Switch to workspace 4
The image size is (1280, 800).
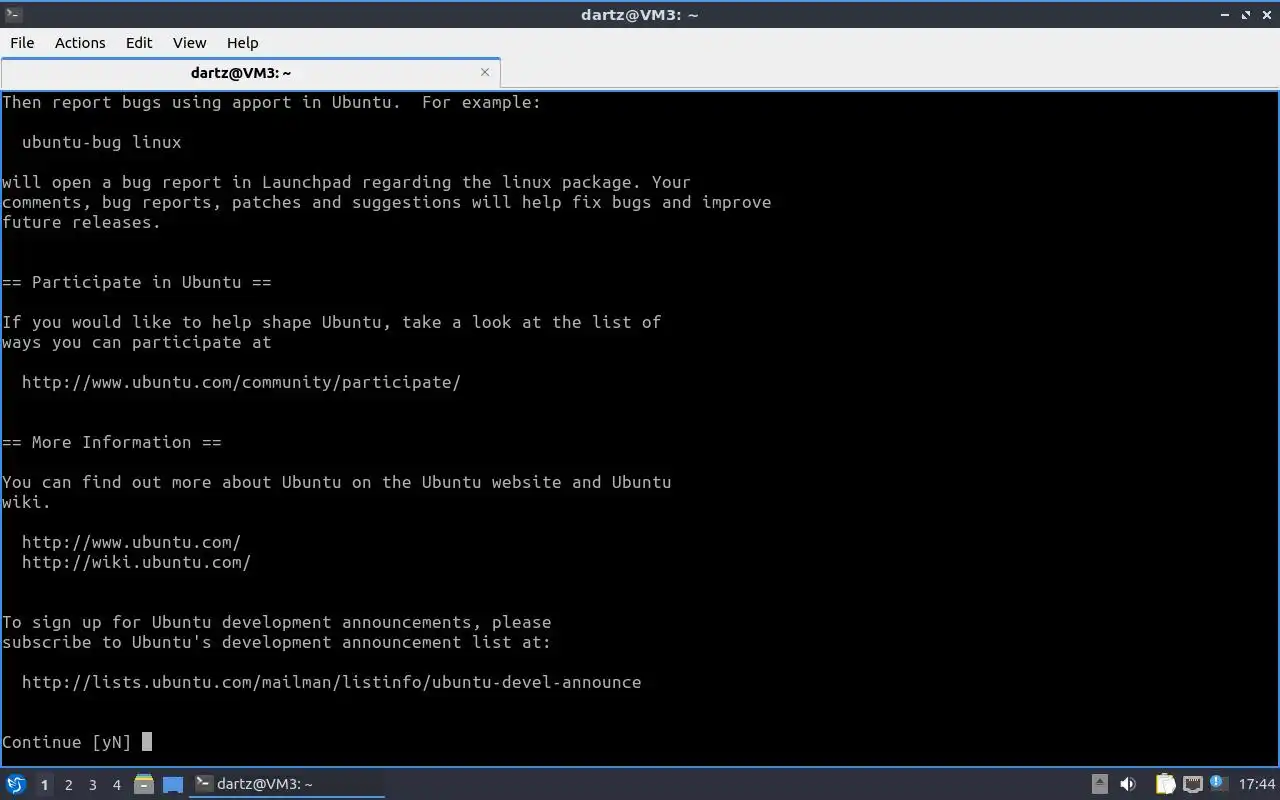pos(116,785)
